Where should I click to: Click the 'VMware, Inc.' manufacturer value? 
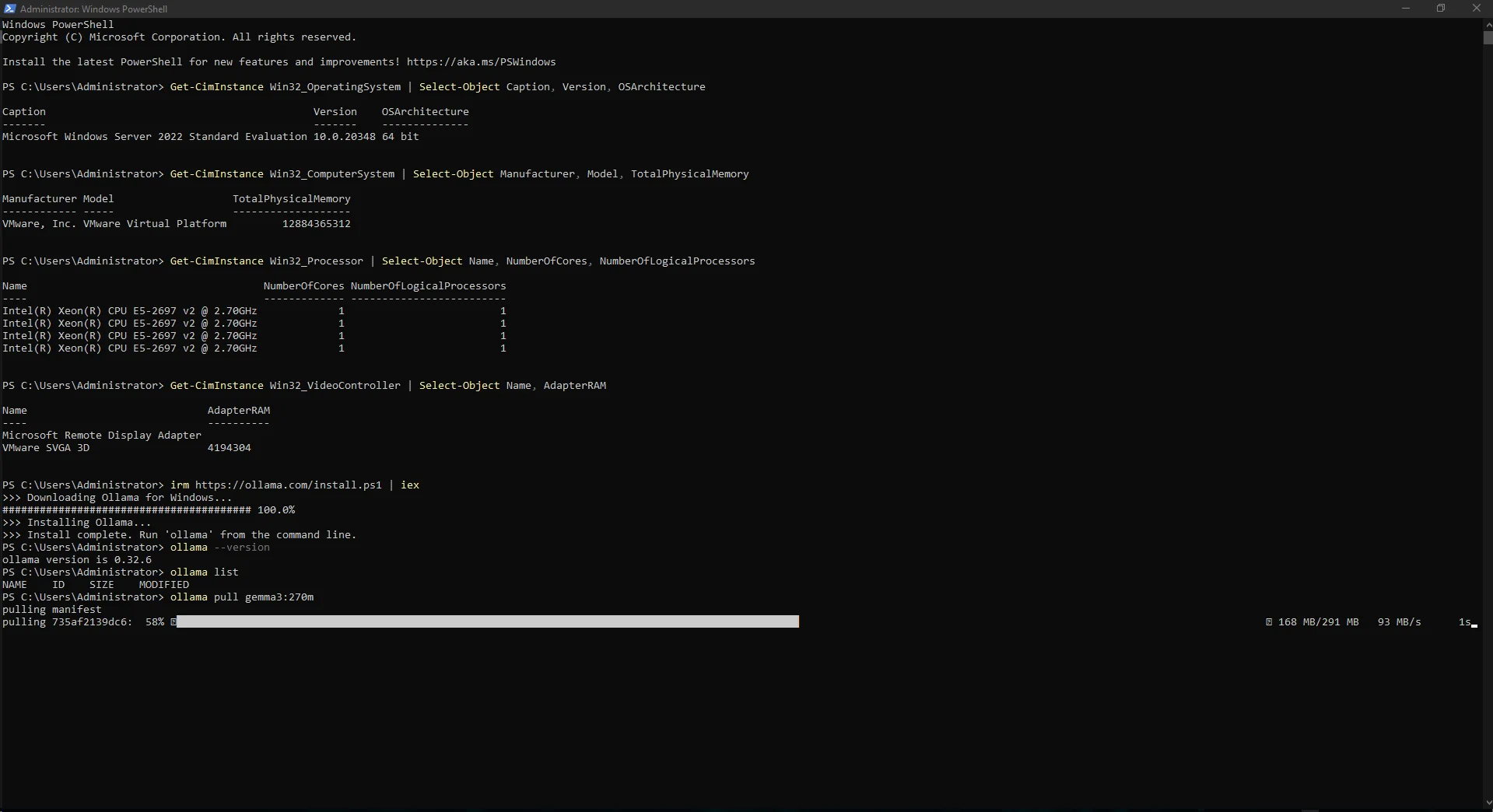pyautogui.click(x=40, y=224)
